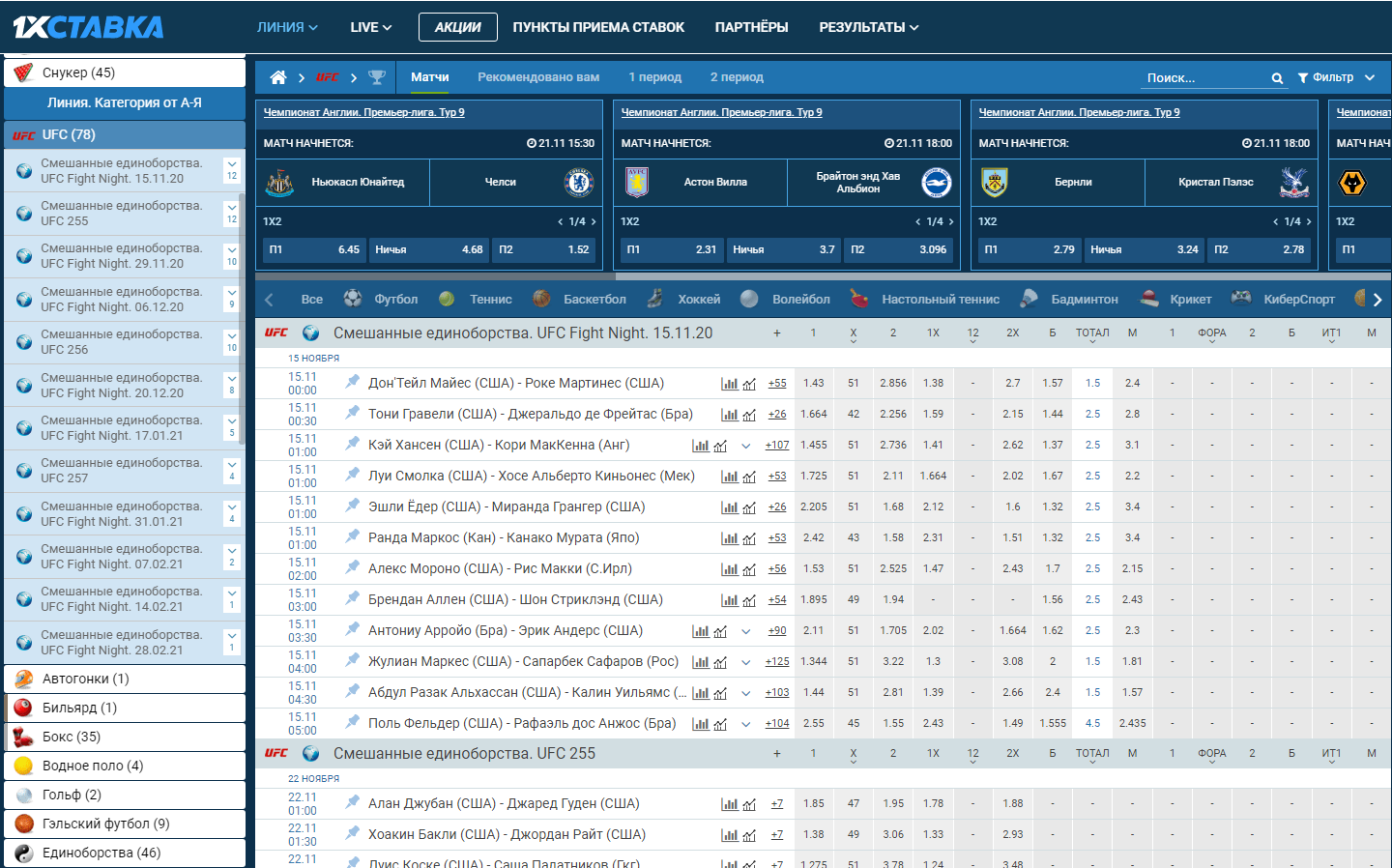The image size is (1392, 868).
Task: Pin the Алан Джубан vs Джаред Гуден match
Action: click(x=353, y=802)
